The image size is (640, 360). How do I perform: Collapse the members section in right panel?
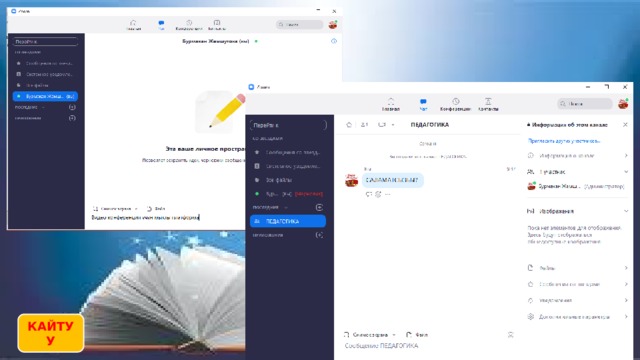626,172
